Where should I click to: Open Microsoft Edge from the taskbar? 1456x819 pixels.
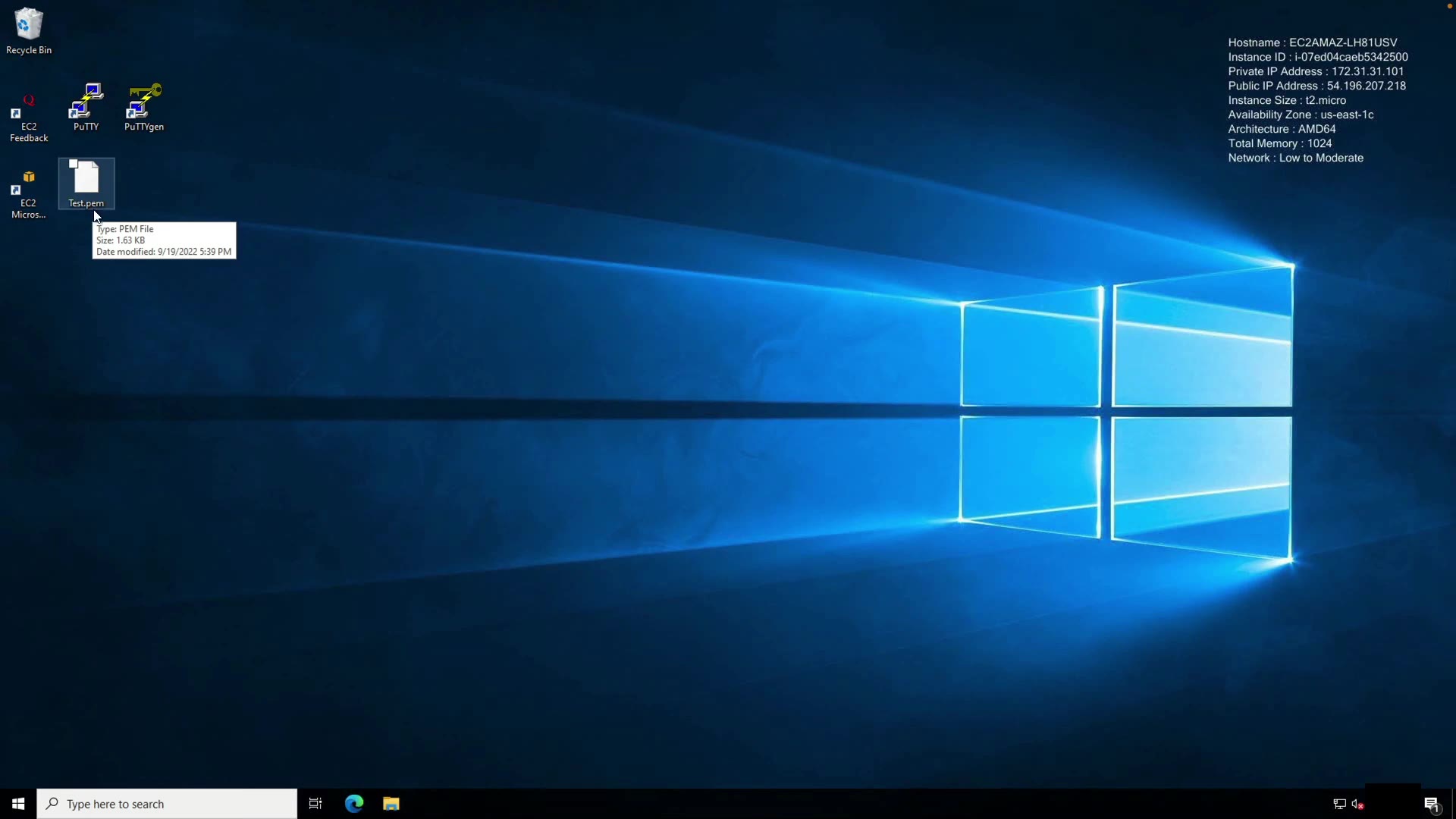click(x=354, y=804)
